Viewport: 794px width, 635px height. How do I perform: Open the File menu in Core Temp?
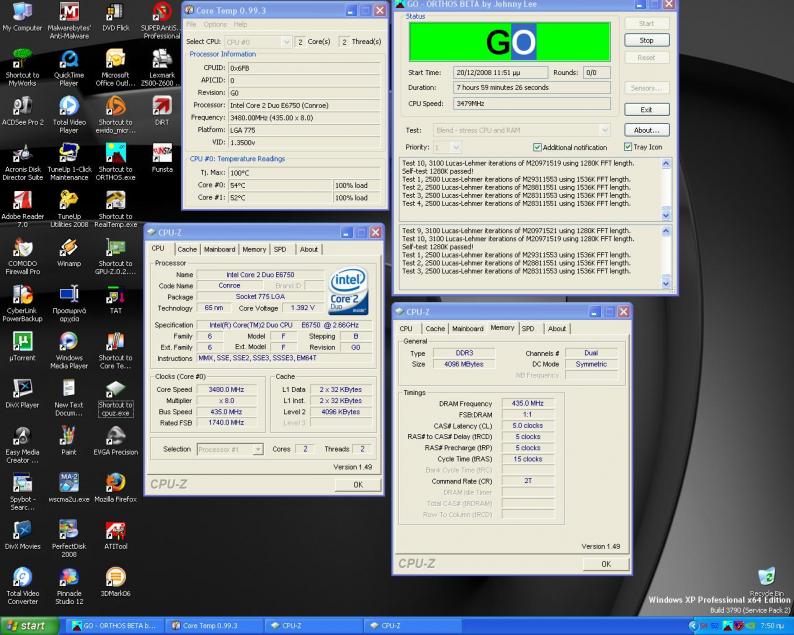[x=191, y=24]
